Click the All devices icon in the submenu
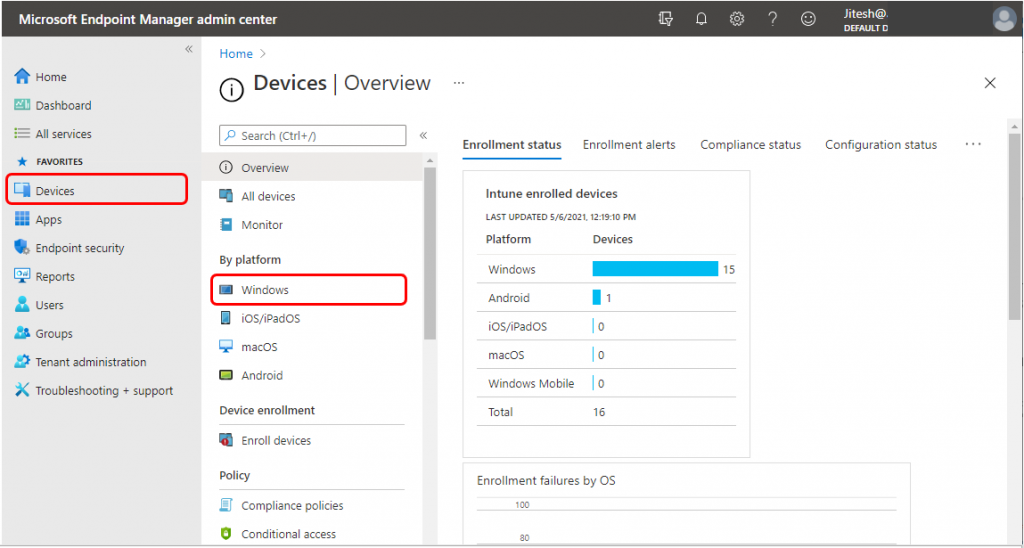 click(x=226, y=195)
